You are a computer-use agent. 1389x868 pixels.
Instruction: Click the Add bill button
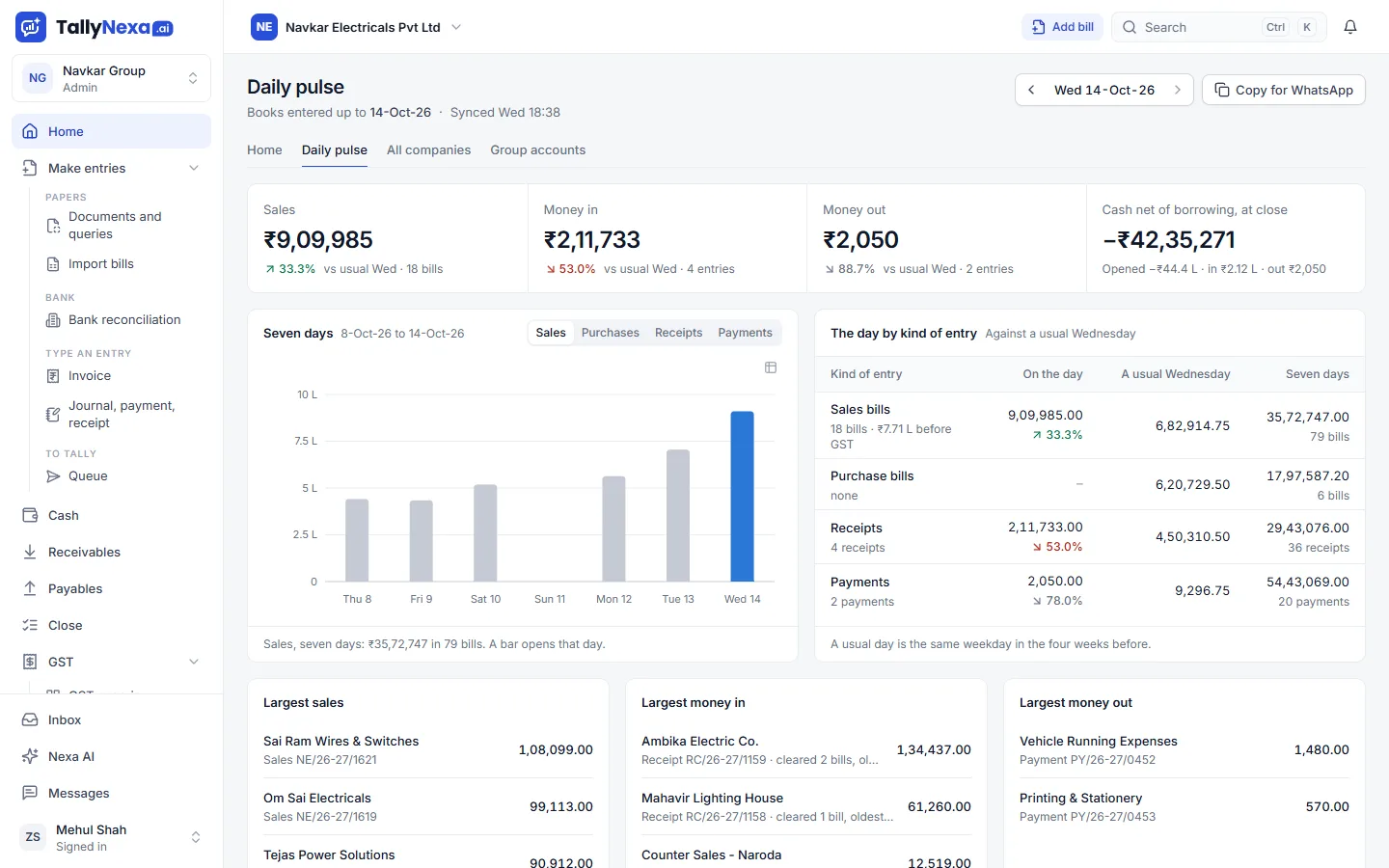(x=1062, y=27)
